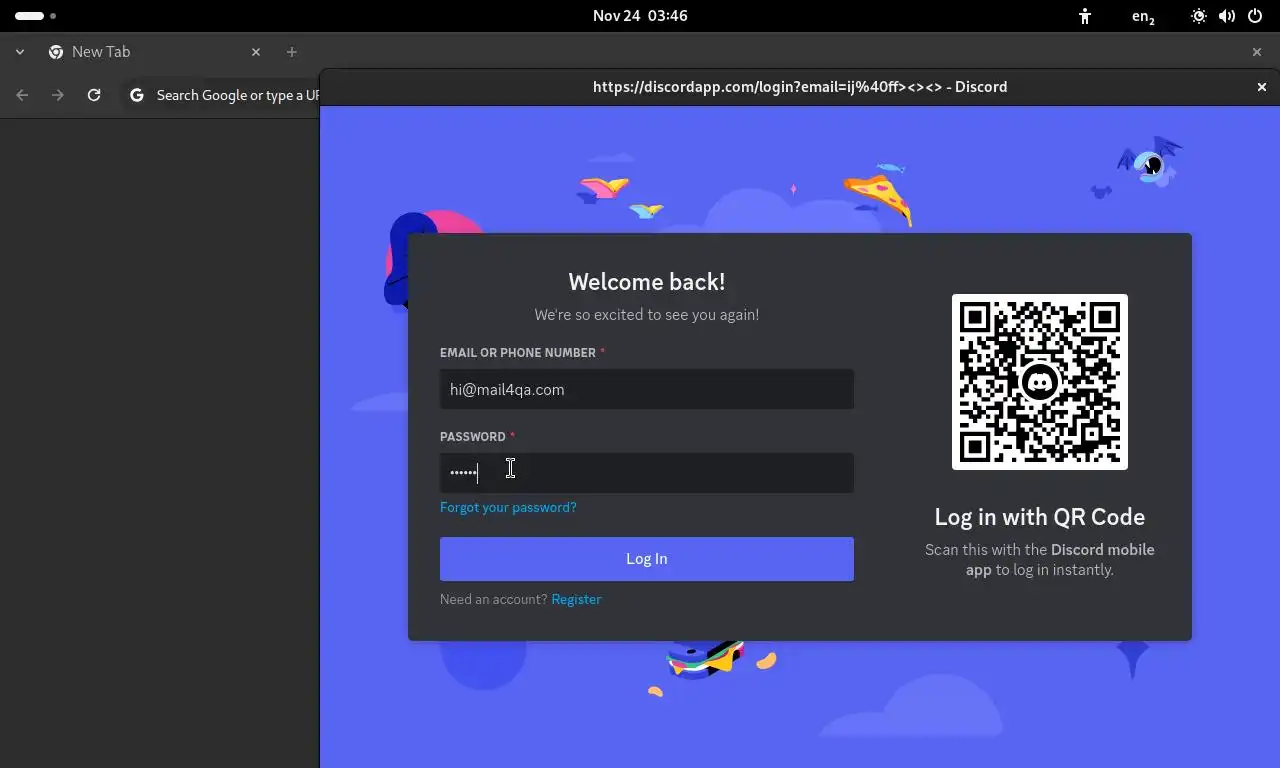Click inside the password field
The height and width of the screenshot is (768, 1280).
[x=646, y=473]
